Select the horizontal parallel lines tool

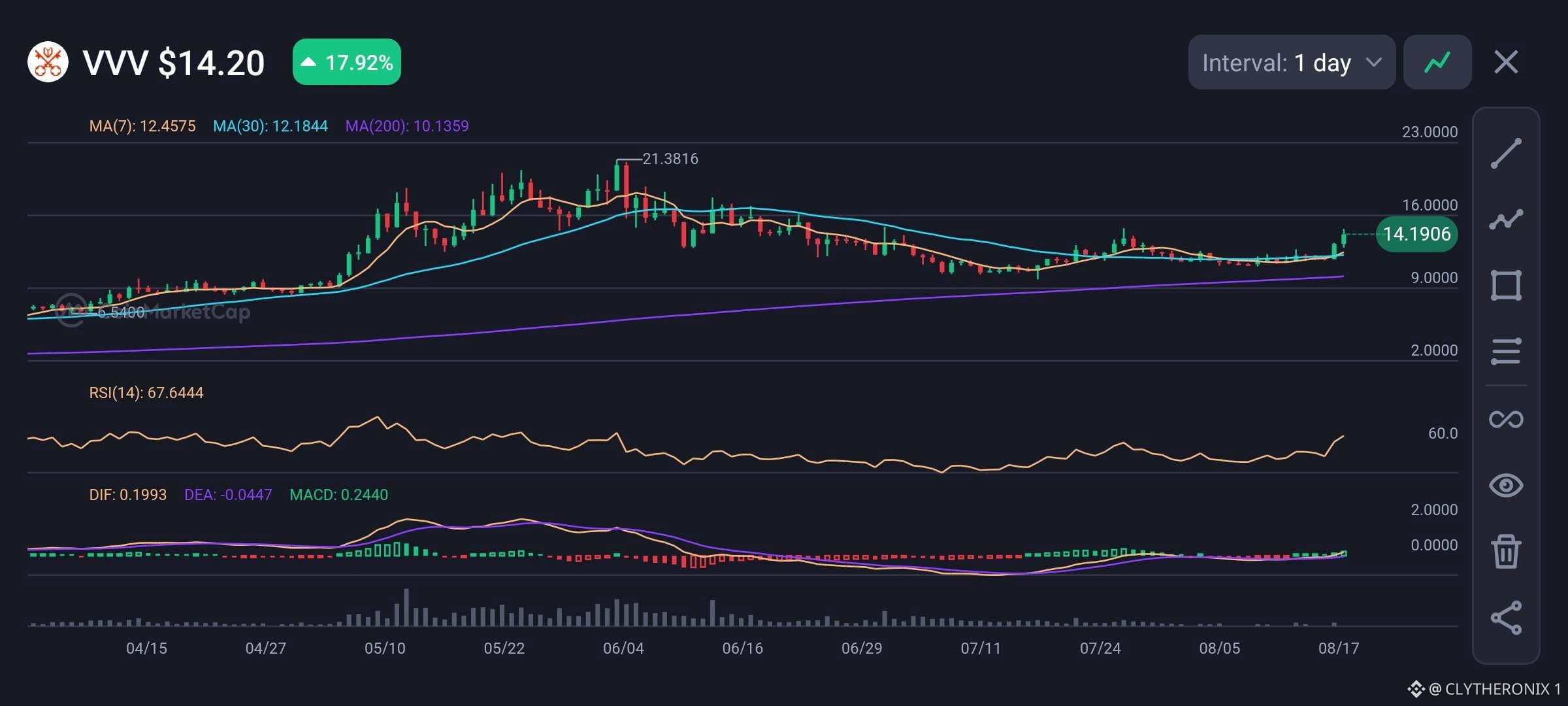click(x=1506, y=352)
